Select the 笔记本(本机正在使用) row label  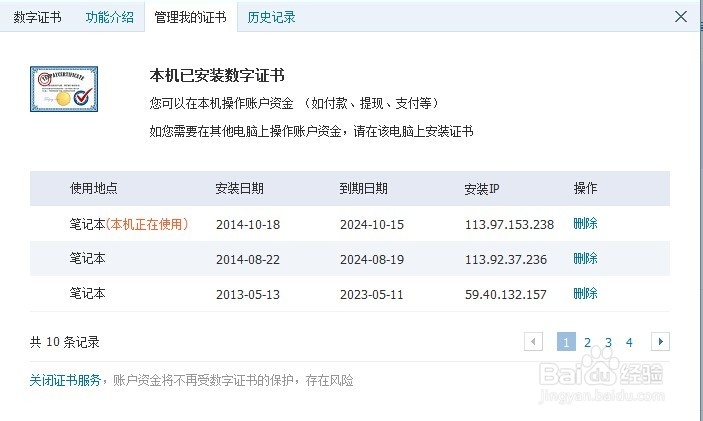[129, 224]
